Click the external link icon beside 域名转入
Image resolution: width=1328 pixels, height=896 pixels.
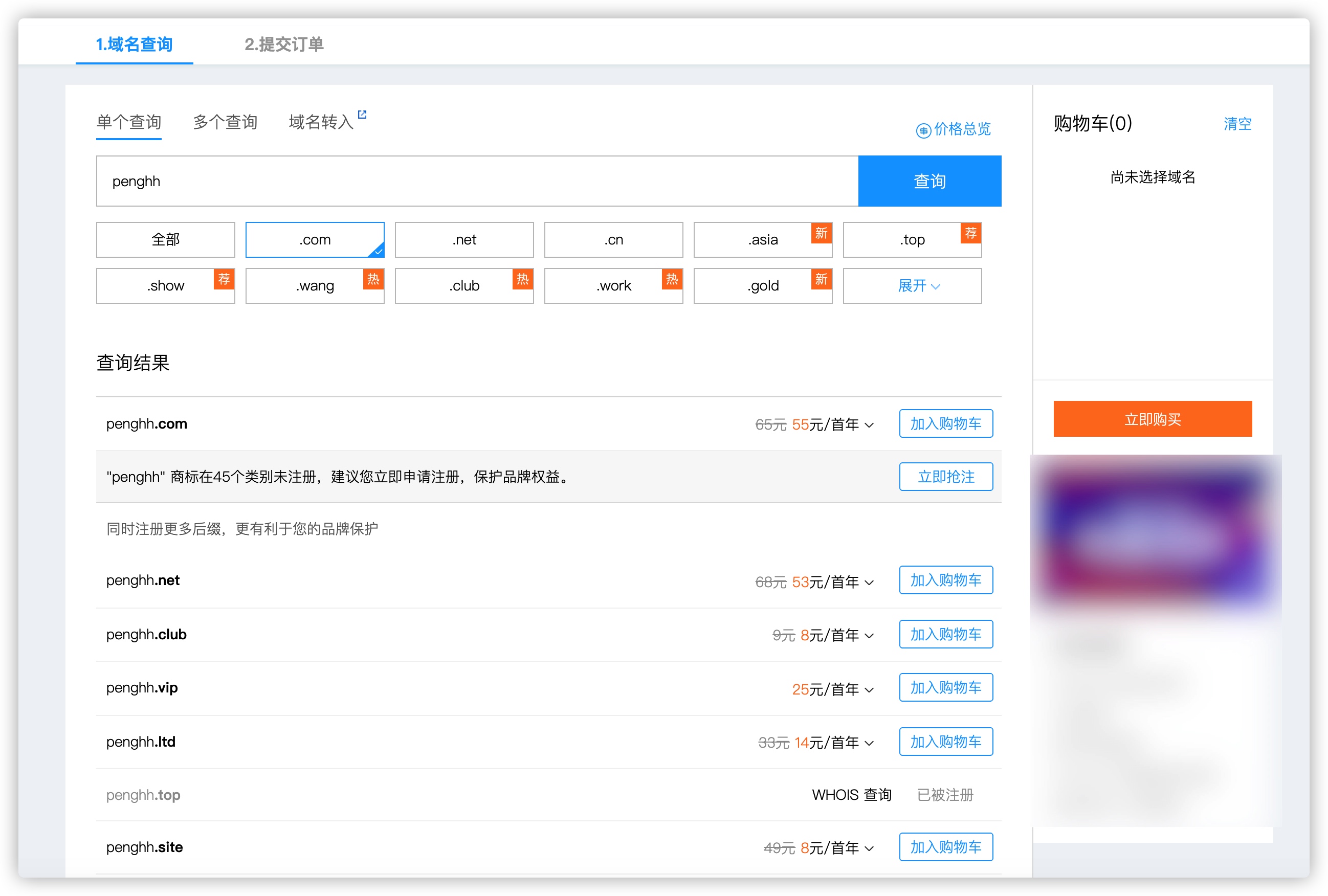click(x=362, y=114)
